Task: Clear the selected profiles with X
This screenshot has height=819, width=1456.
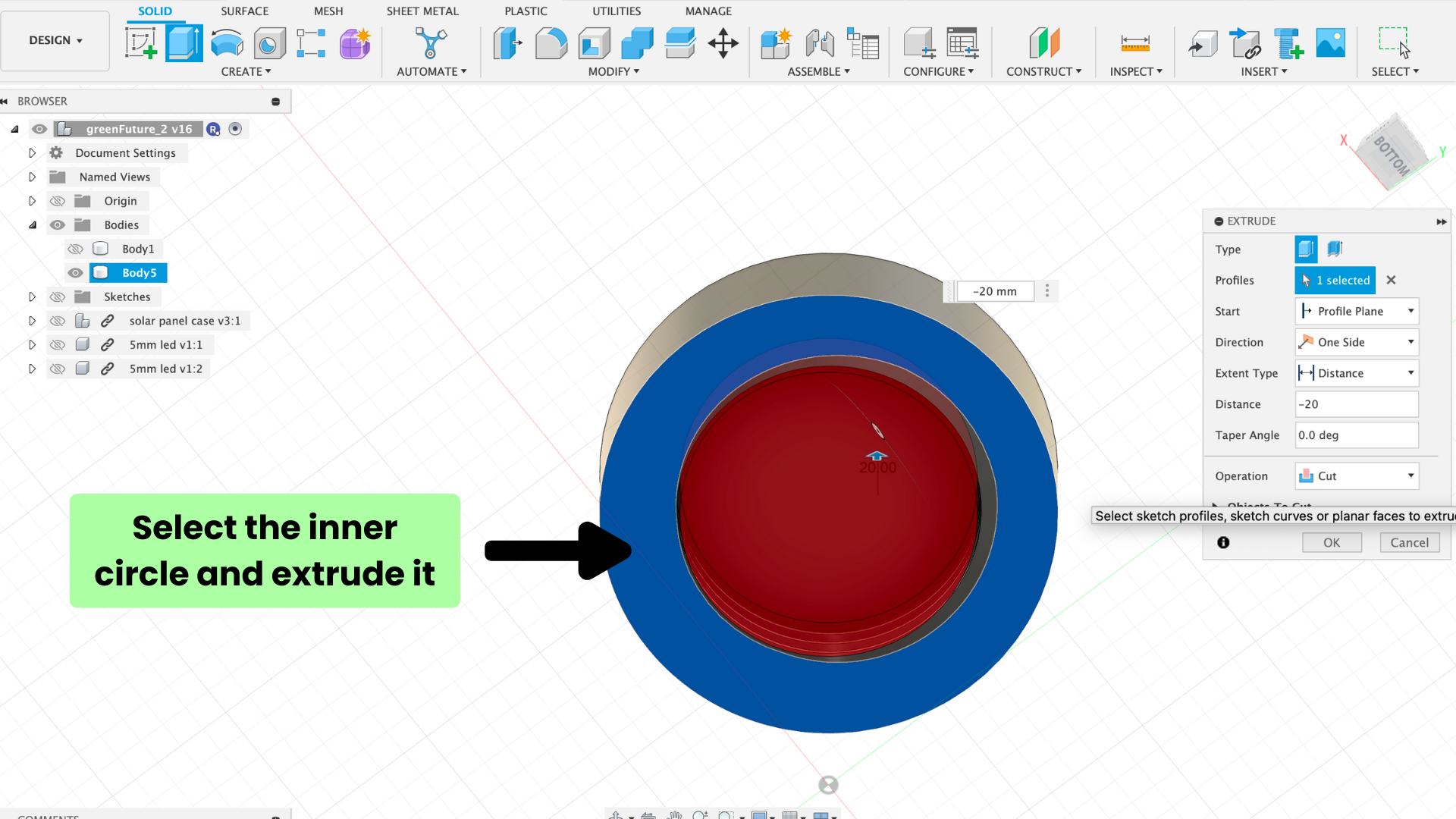Action: [x=1391, y=280]
